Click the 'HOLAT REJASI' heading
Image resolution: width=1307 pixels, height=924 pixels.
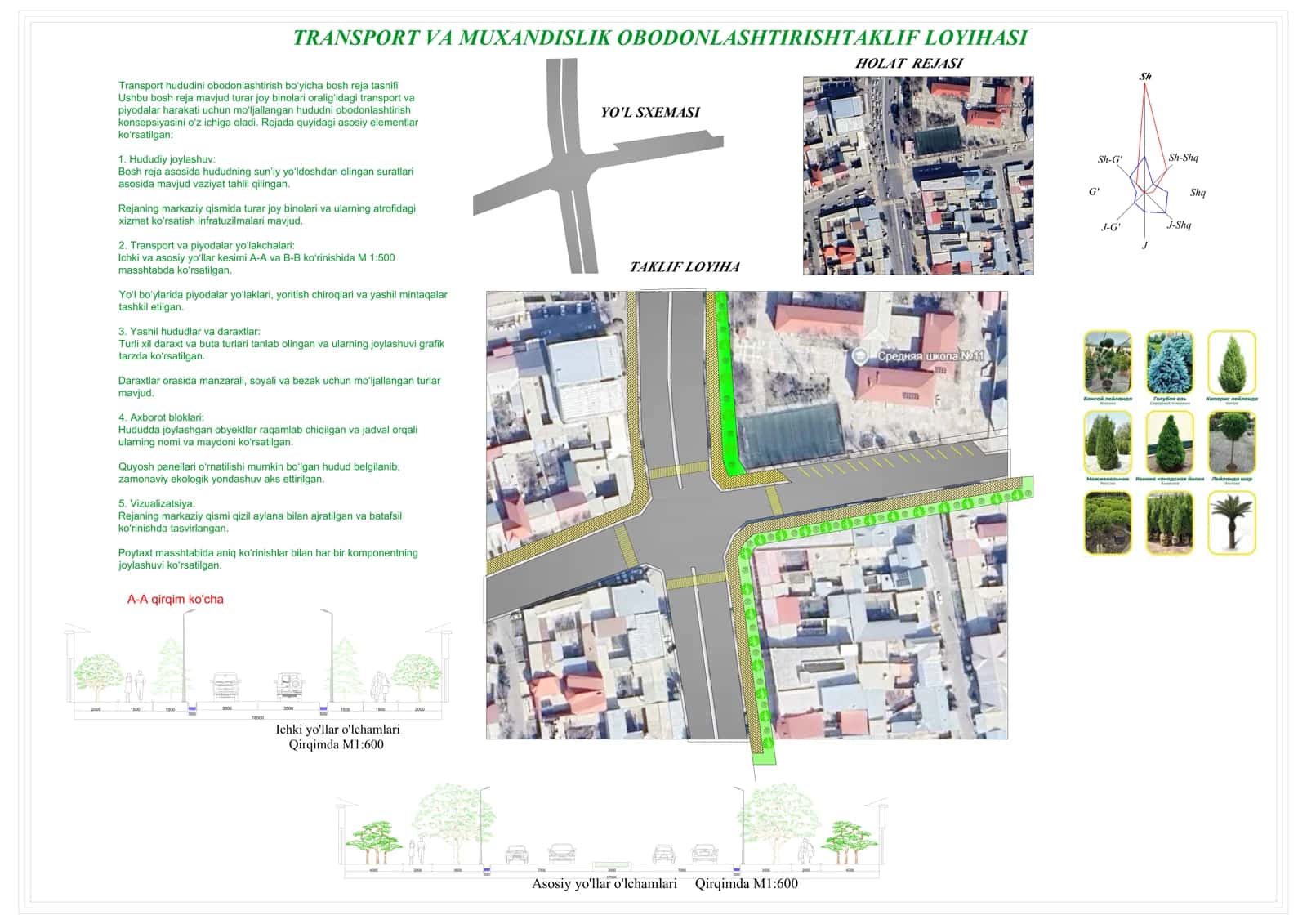pyautogui.click(x=909, y=63)
